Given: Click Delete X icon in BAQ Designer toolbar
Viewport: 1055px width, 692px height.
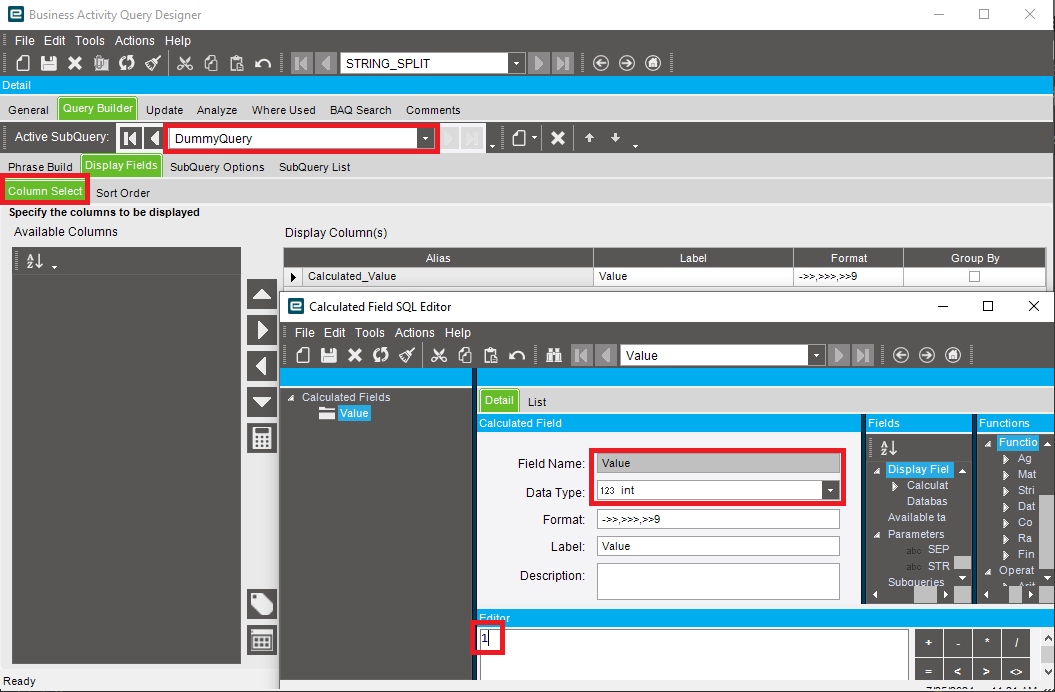Looking at the screenshot, I should pos(75,63).
